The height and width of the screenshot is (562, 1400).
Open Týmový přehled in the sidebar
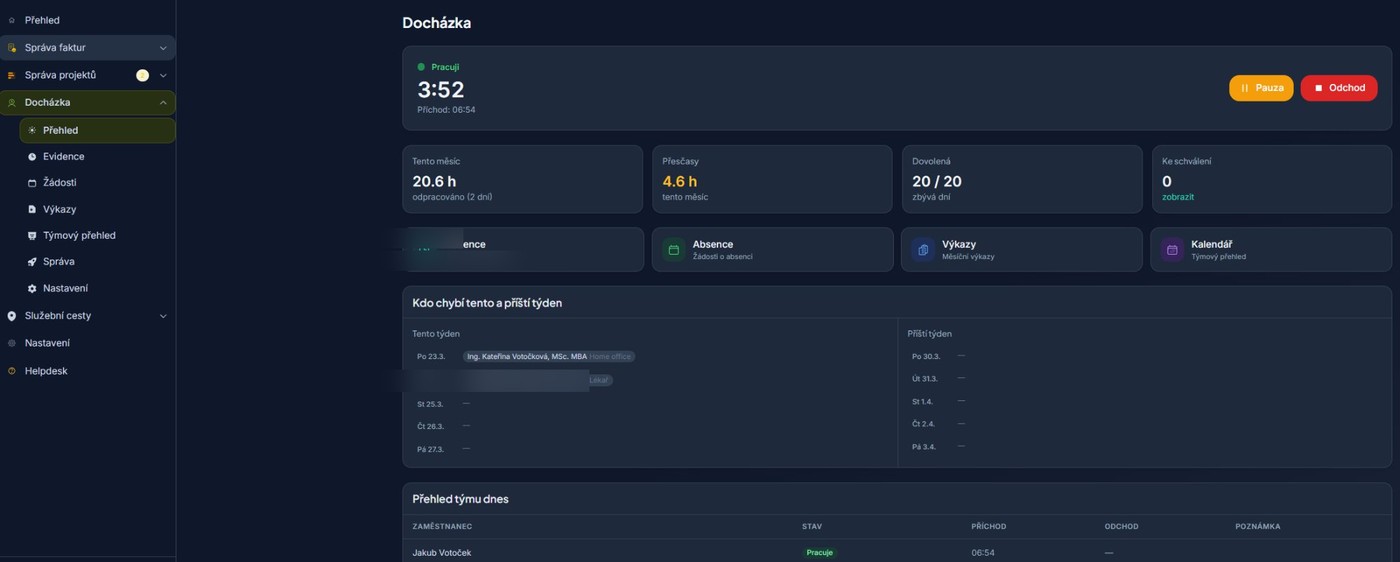click(79, 236)
